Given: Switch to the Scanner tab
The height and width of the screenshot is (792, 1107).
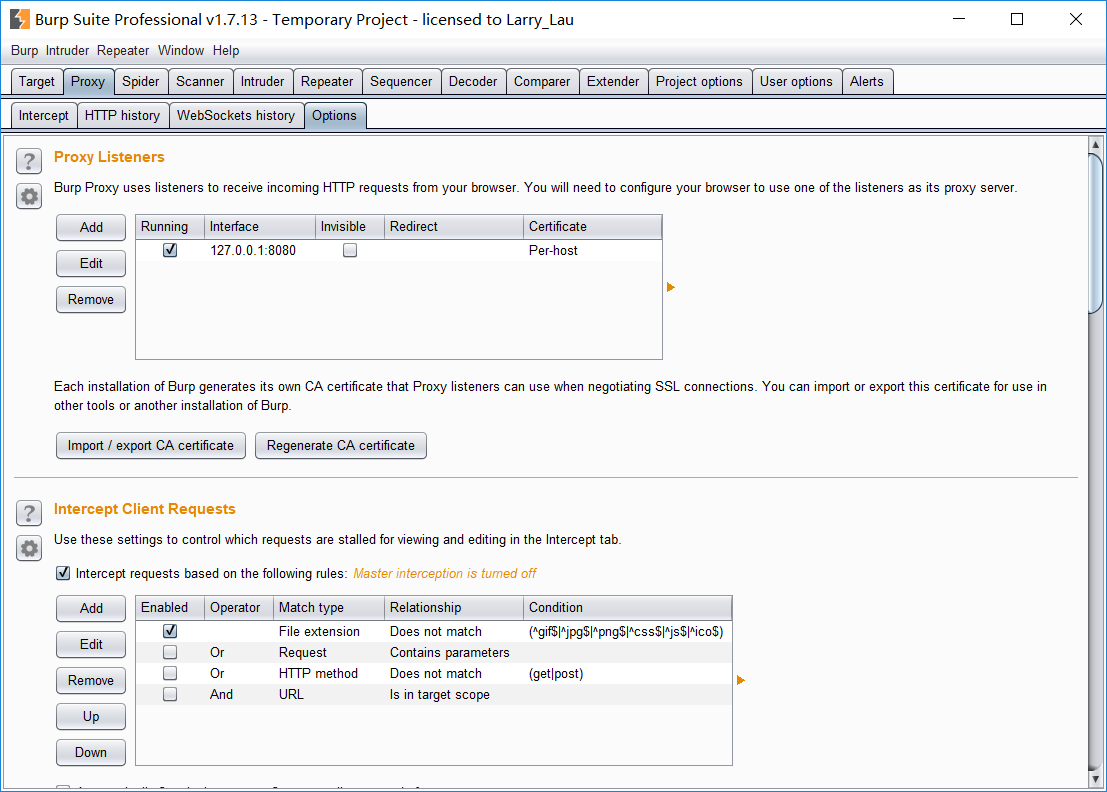Looking at the screenshot, I should [x=200, y=82].
